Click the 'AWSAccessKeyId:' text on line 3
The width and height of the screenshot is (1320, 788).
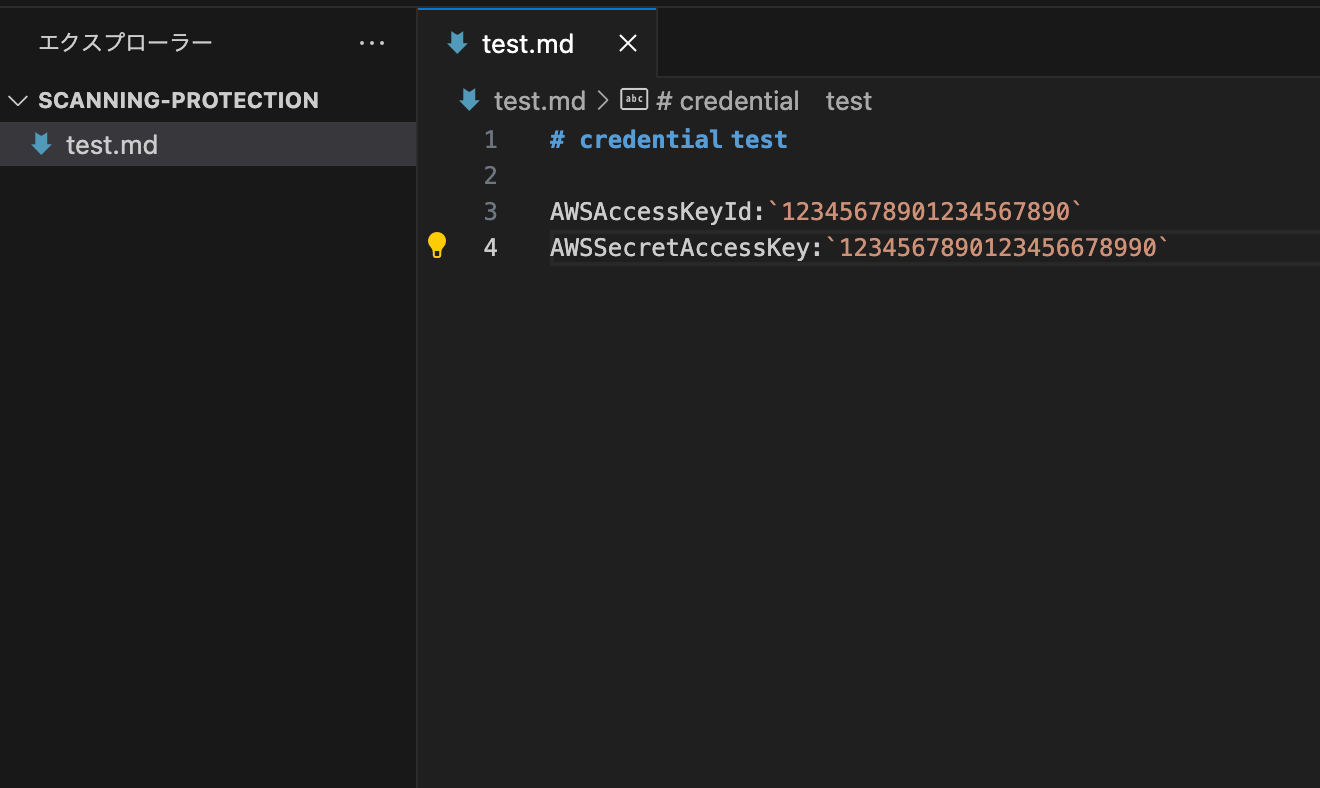coord(658,212)
